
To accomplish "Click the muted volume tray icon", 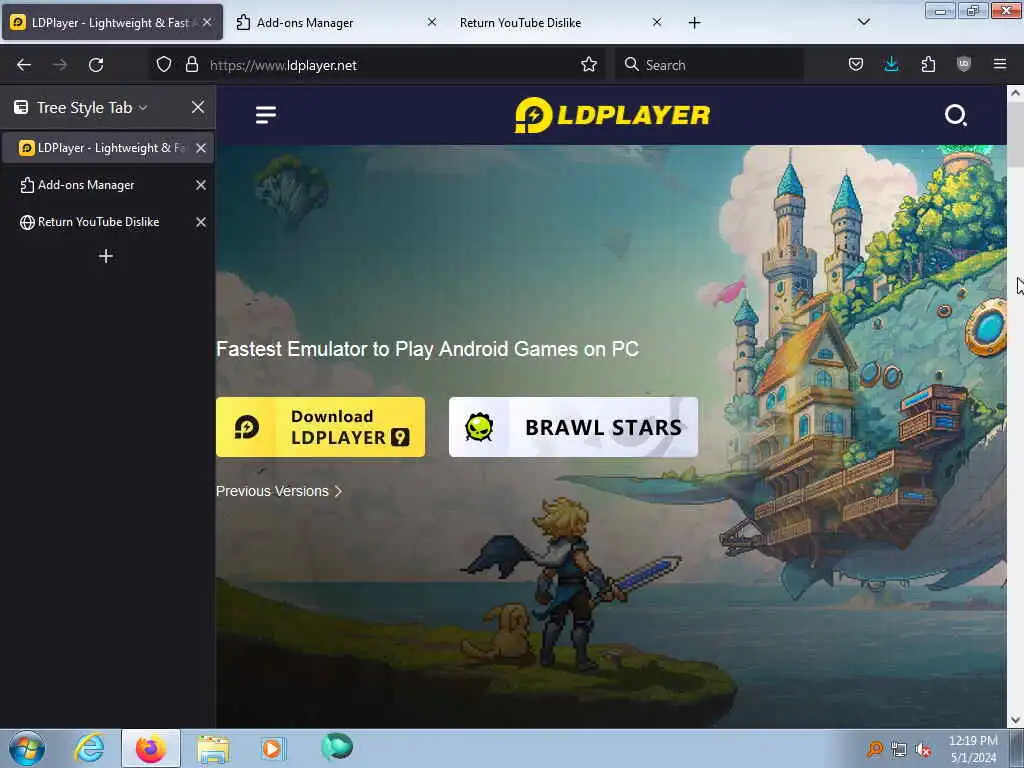I will [923, 750].
